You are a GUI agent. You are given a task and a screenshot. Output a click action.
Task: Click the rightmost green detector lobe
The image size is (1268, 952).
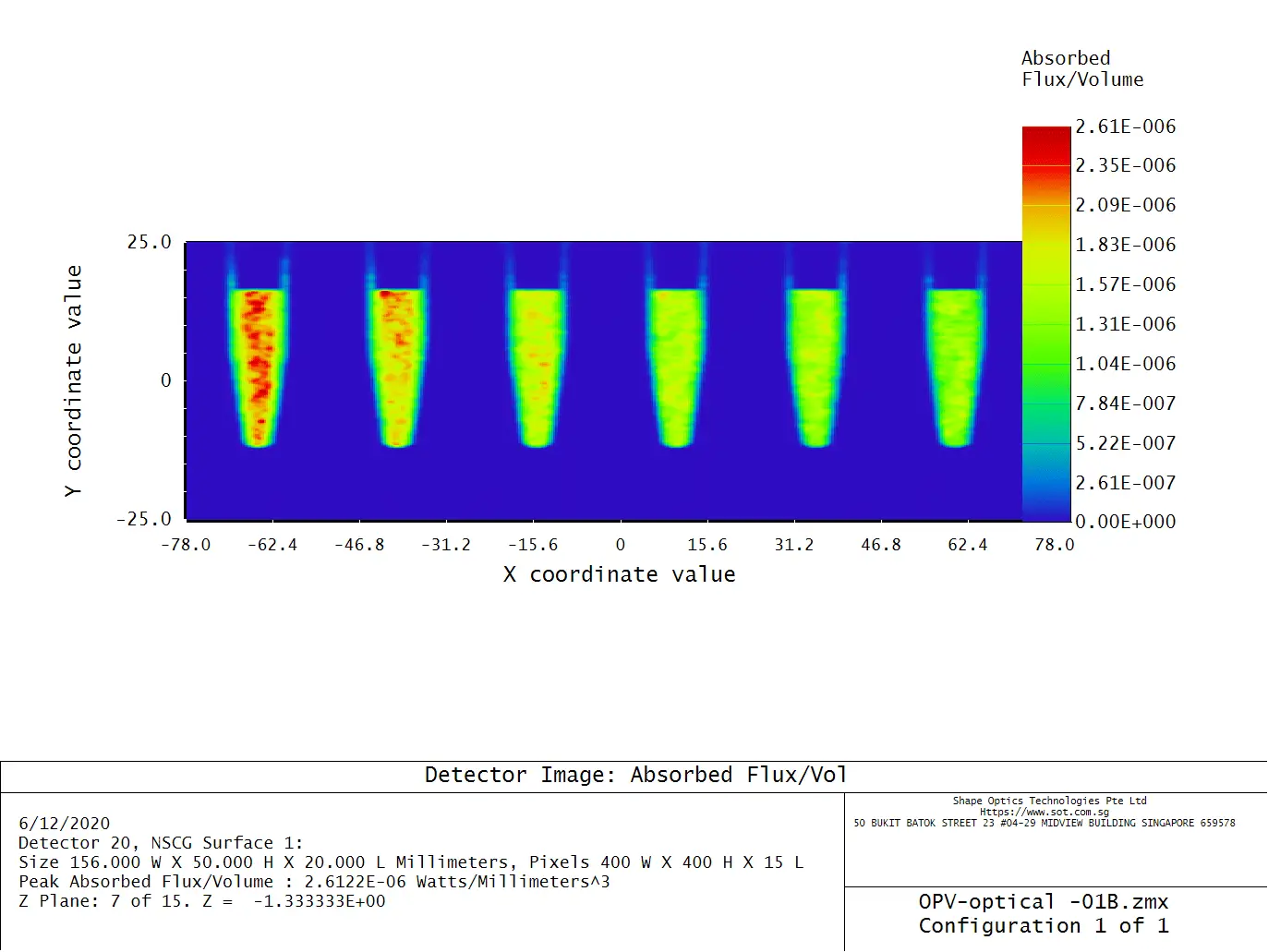(x=955, y=365)
